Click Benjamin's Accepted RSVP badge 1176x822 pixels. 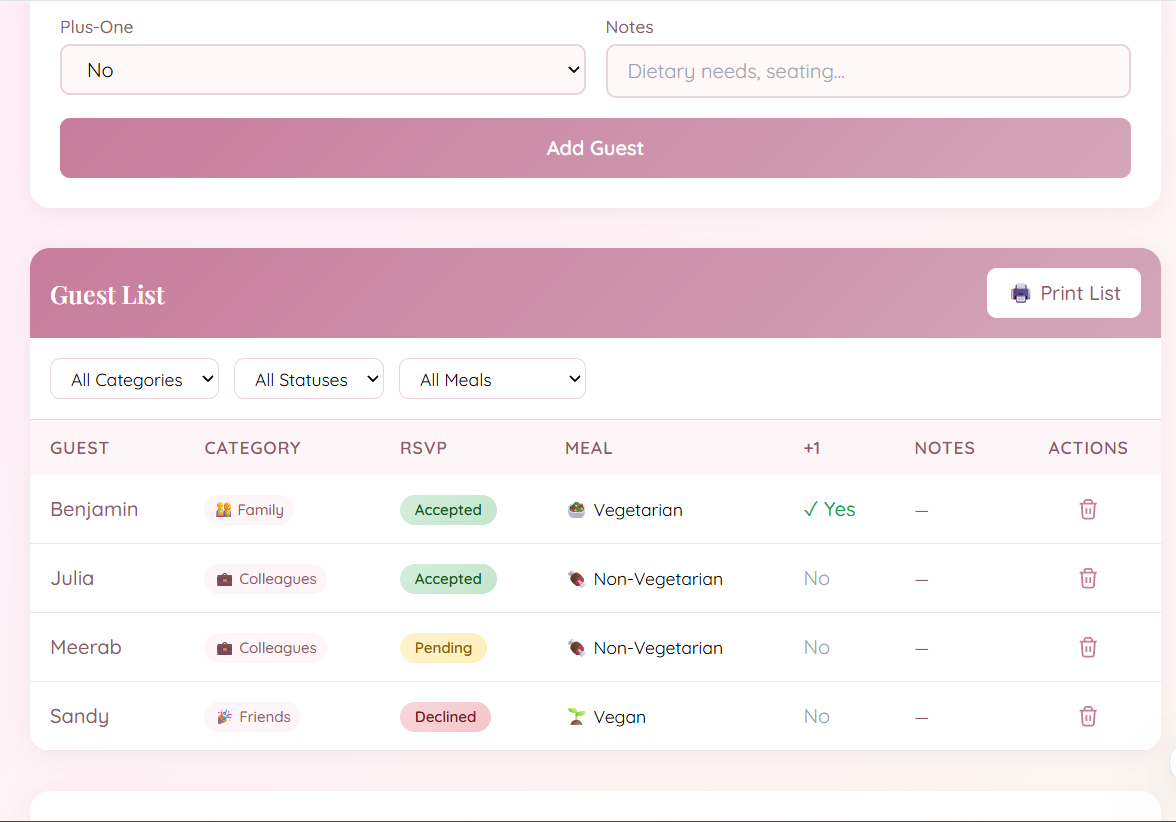[448, 510]
